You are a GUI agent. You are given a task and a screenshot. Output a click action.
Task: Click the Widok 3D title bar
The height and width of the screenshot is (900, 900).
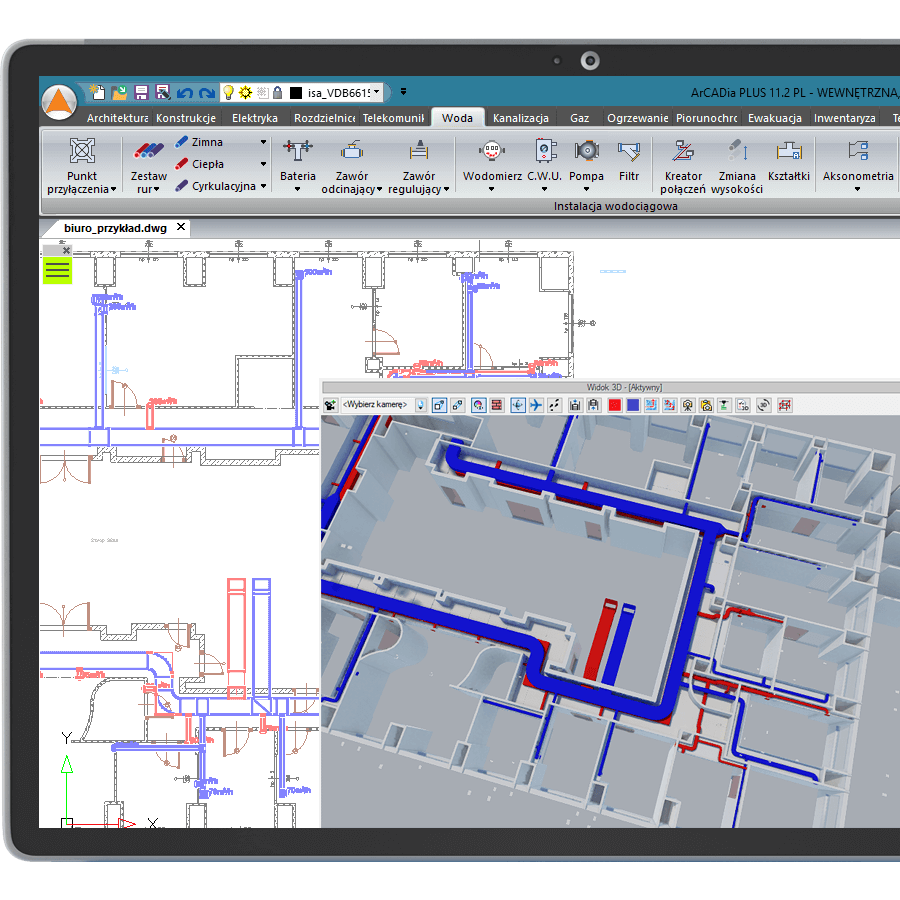(x=624, y=387)
